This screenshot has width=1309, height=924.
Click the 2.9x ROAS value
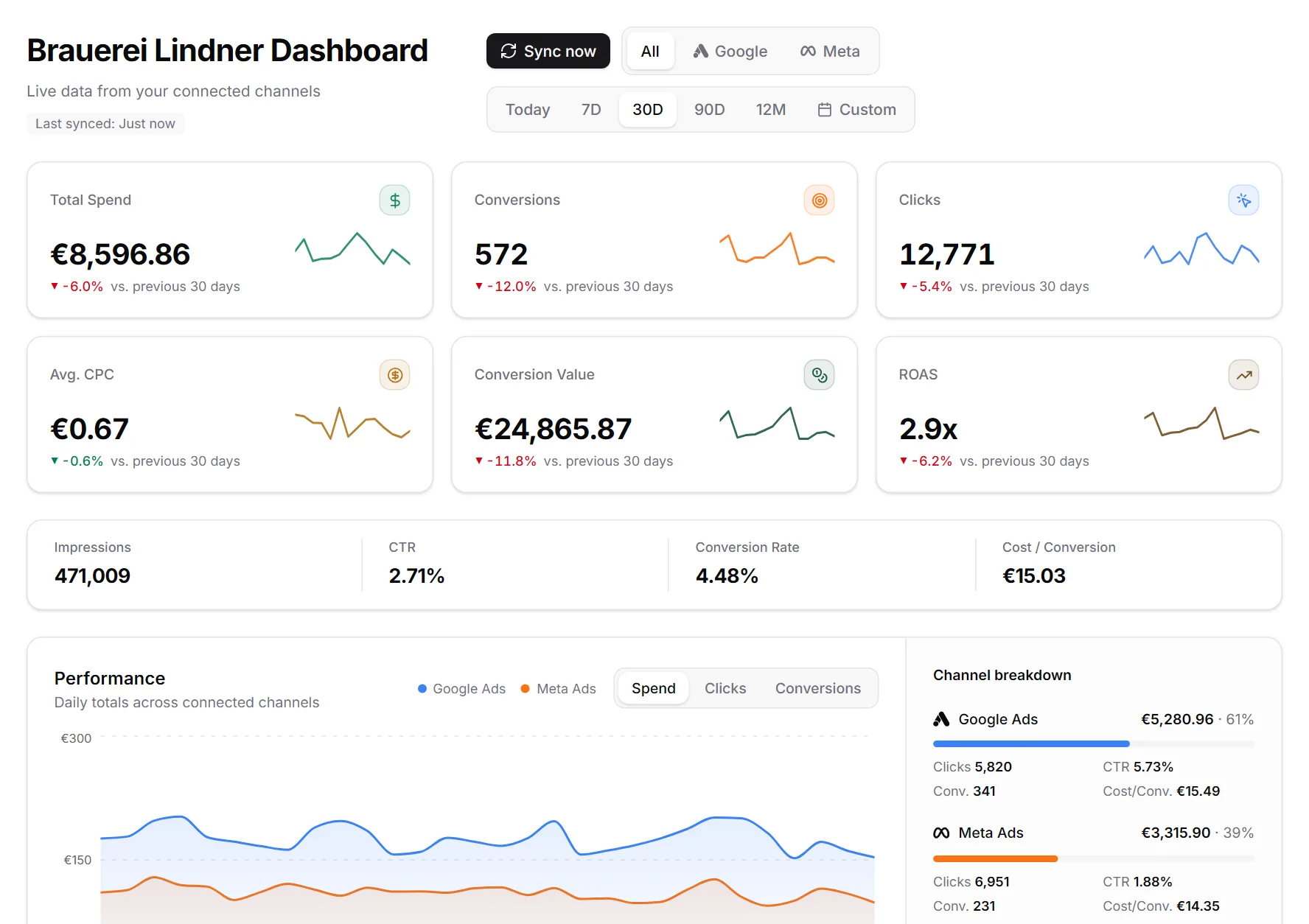click(x=928, y=429)
